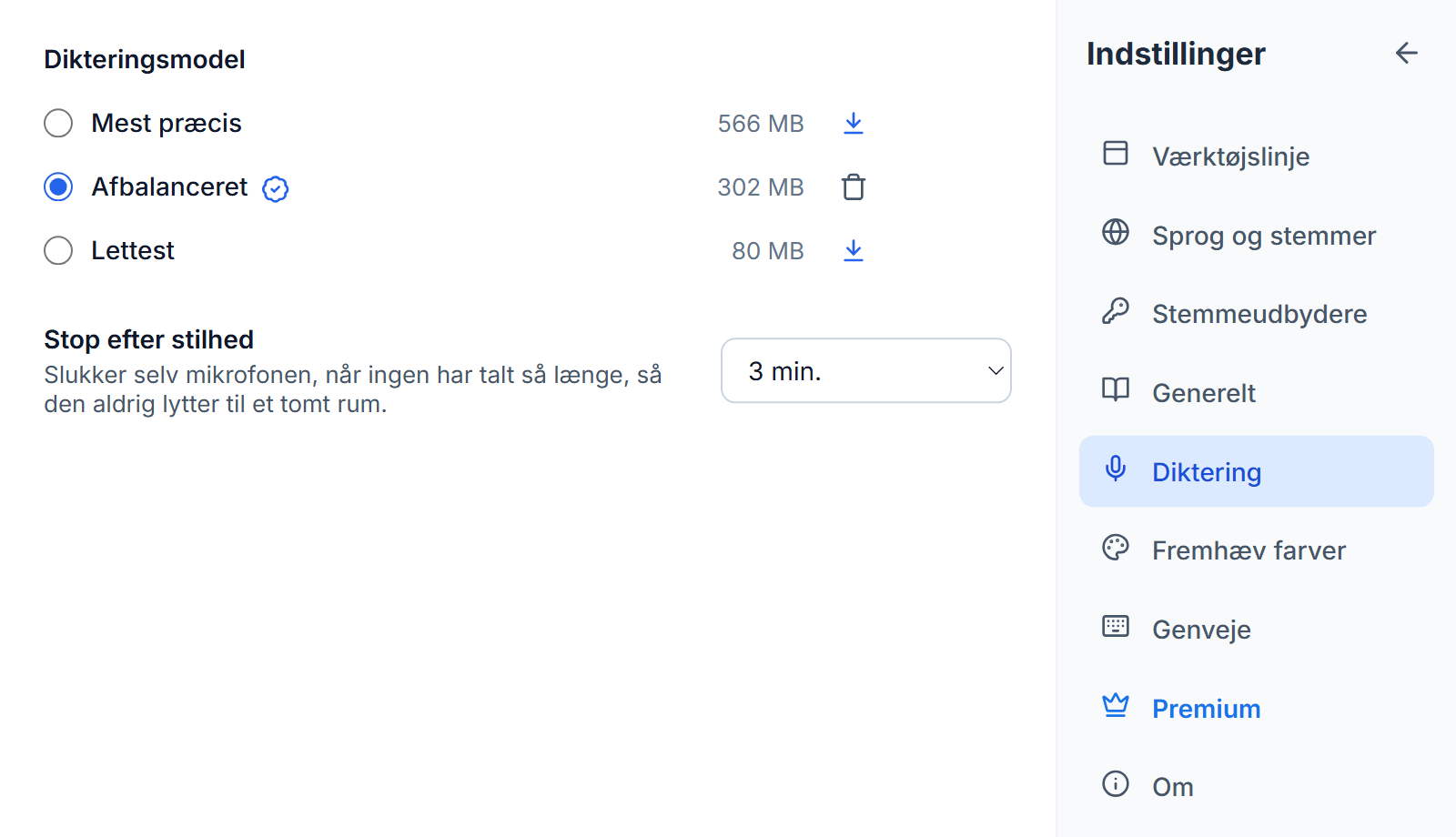Click the crown icon for Premium
This screenshot has height=837, width=1456.
(1115, 705)
